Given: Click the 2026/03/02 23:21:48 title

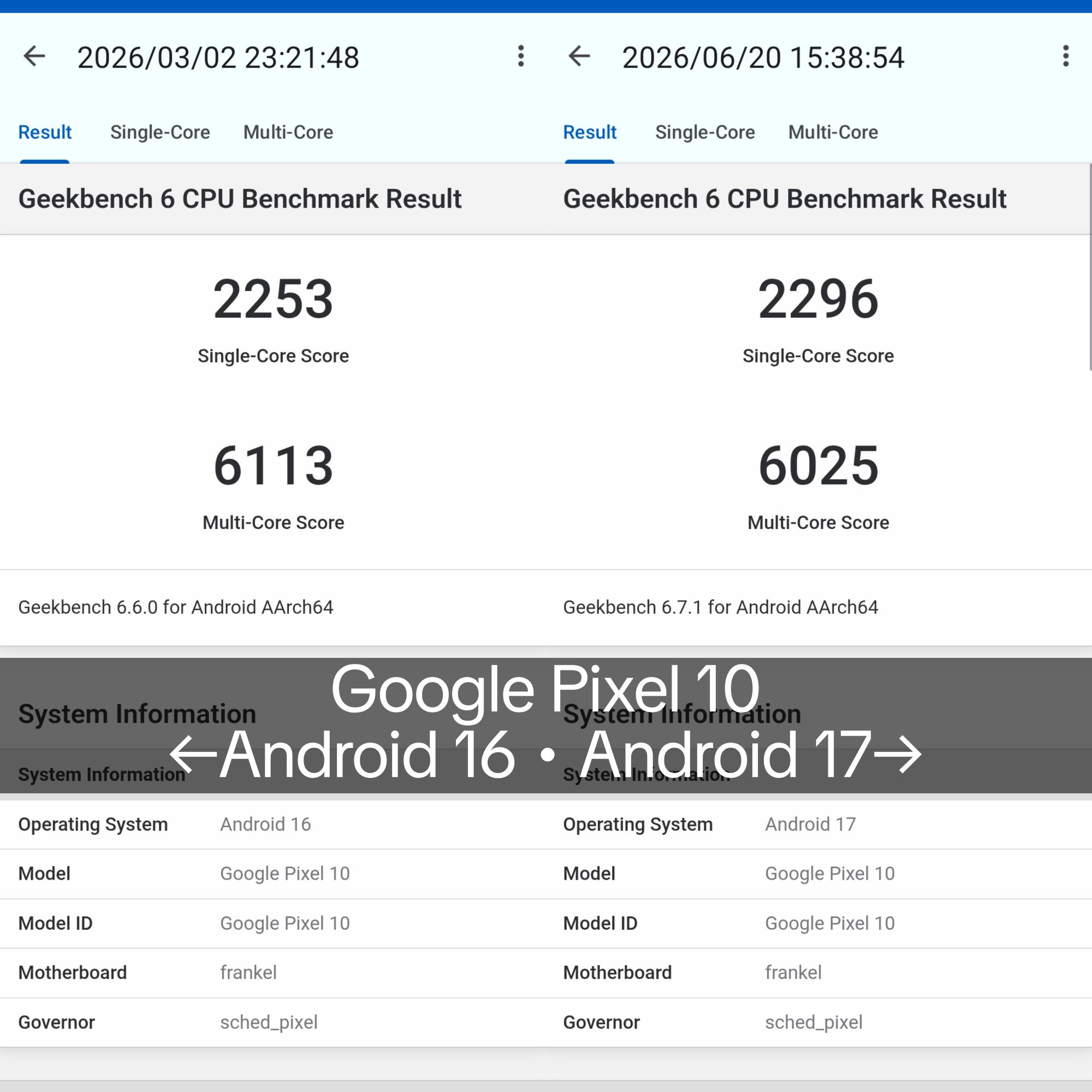Looking at the screenshot, I should (x=218, y=58).
